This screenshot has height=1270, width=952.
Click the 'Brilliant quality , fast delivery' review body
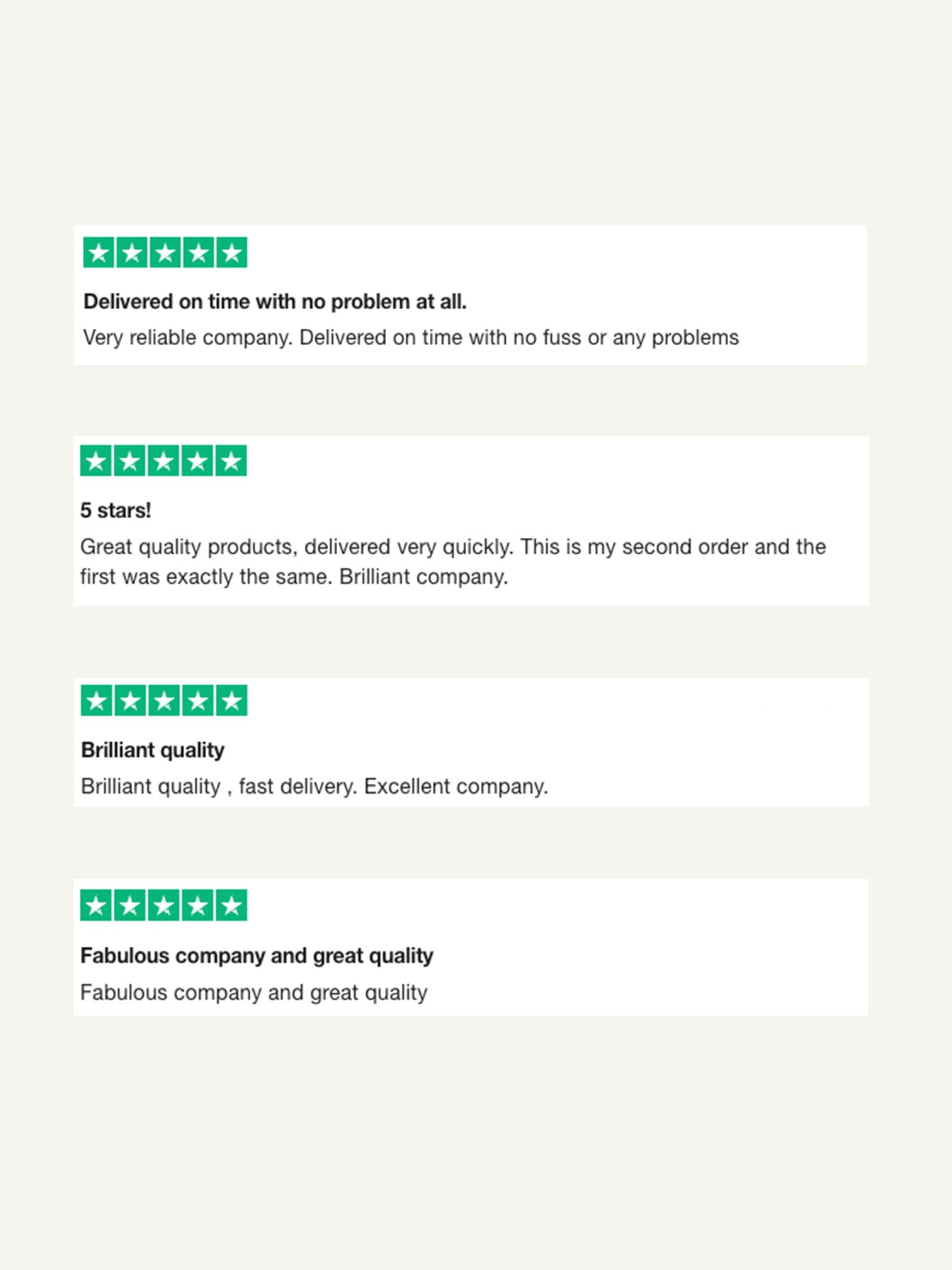pos(314,787)
